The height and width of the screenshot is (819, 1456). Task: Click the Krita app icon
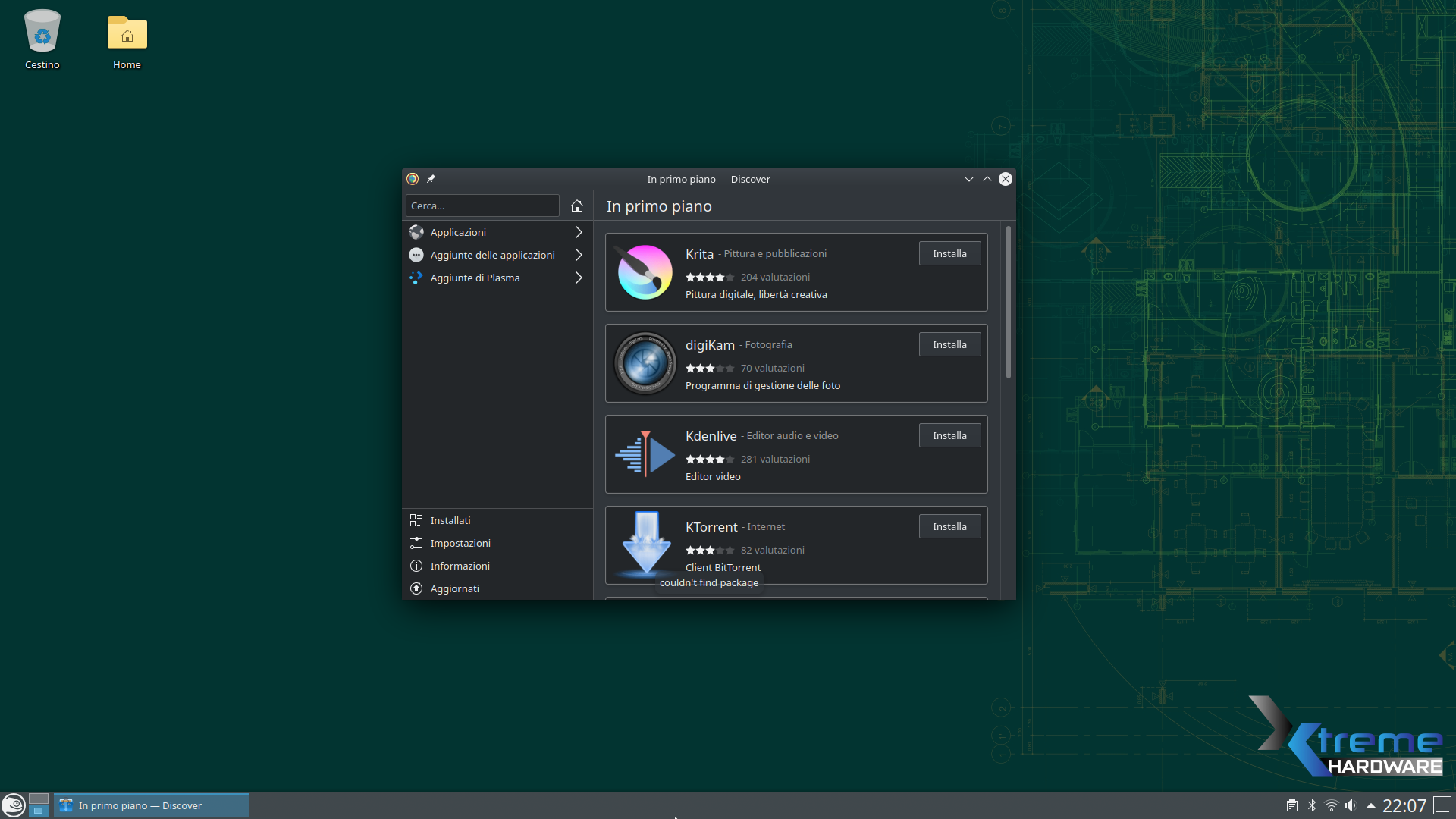tap(645, 272)
